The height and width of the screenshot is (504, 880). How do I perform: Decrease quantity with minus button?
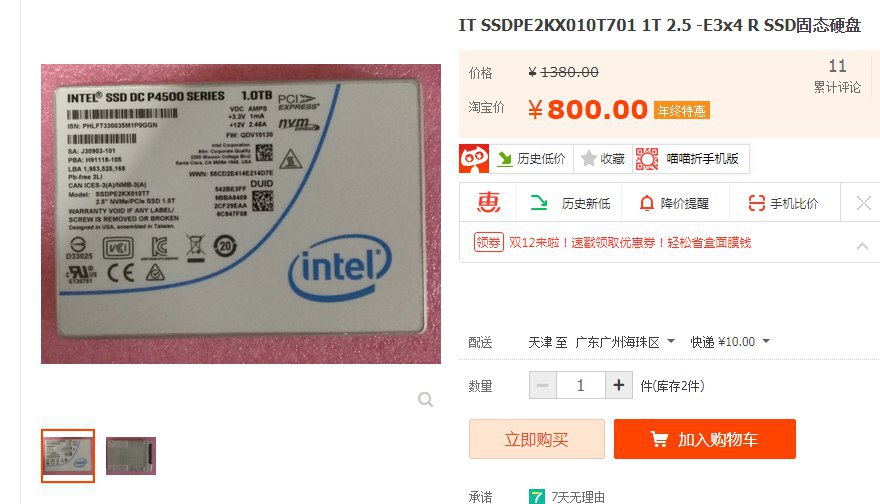pos(543,385)
